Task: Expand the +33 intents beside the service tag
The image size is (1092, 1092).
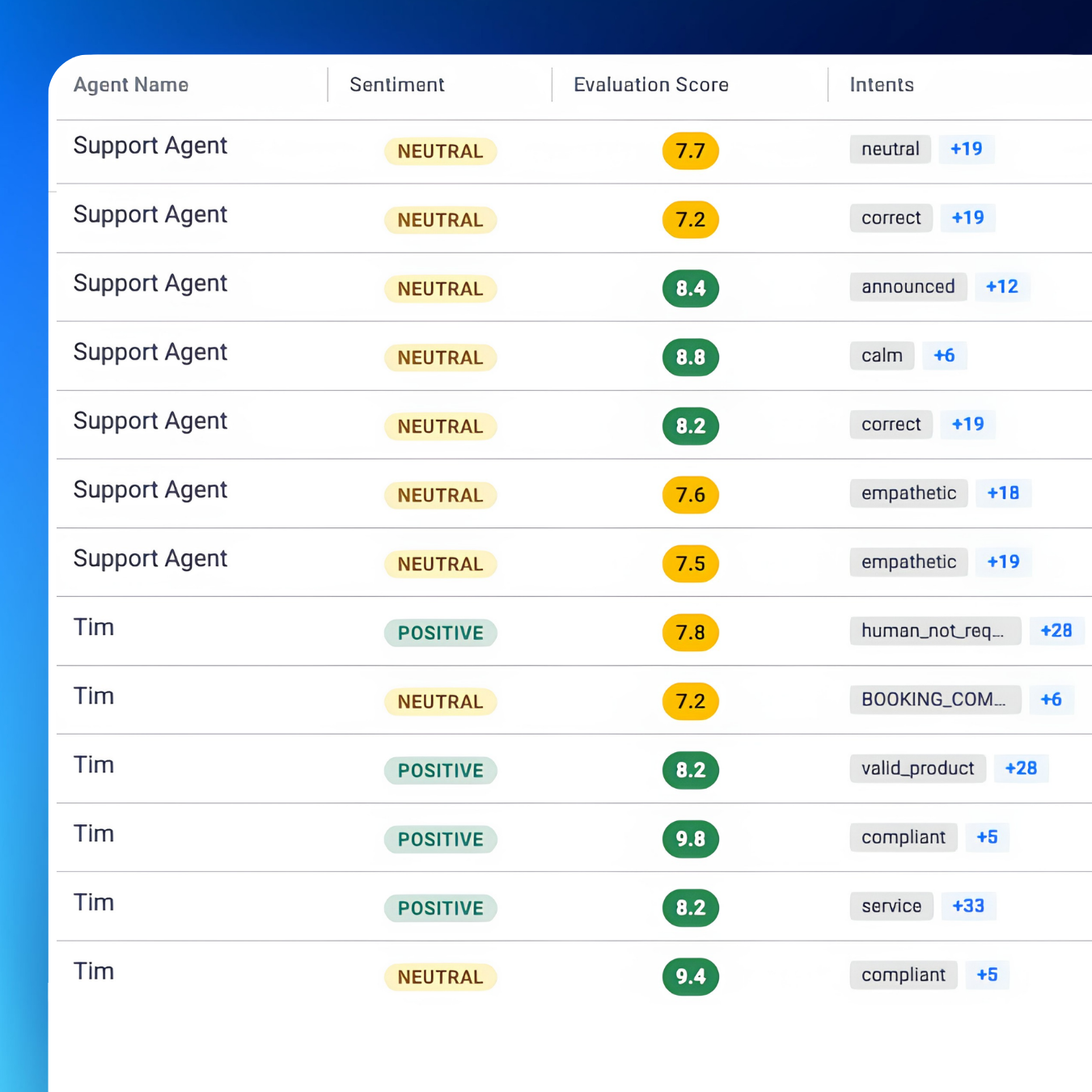Action: 968,906
